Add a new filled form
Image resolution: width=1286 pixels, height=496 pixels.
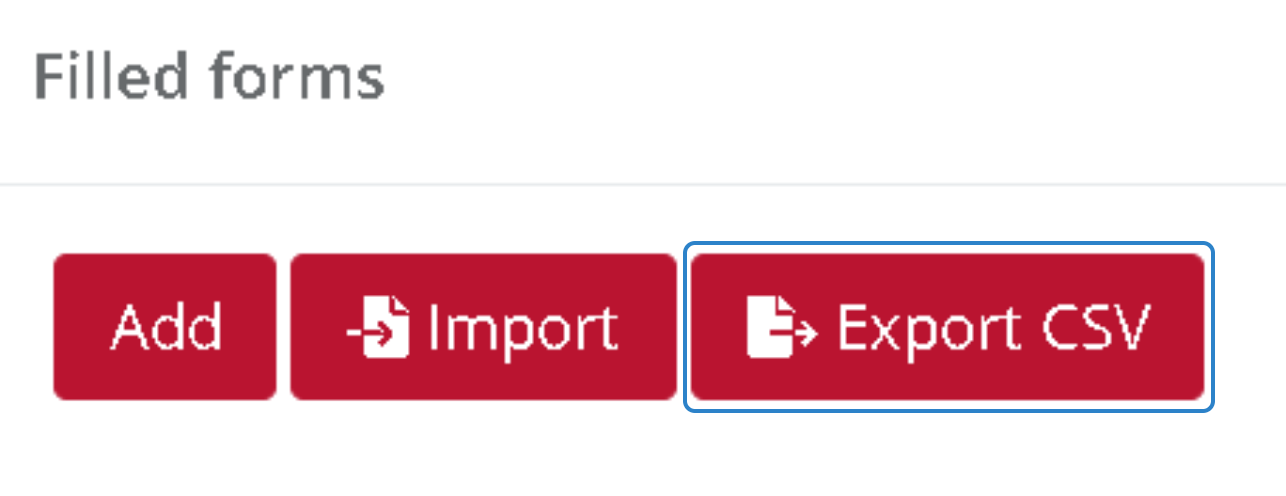tap(165, 327)
